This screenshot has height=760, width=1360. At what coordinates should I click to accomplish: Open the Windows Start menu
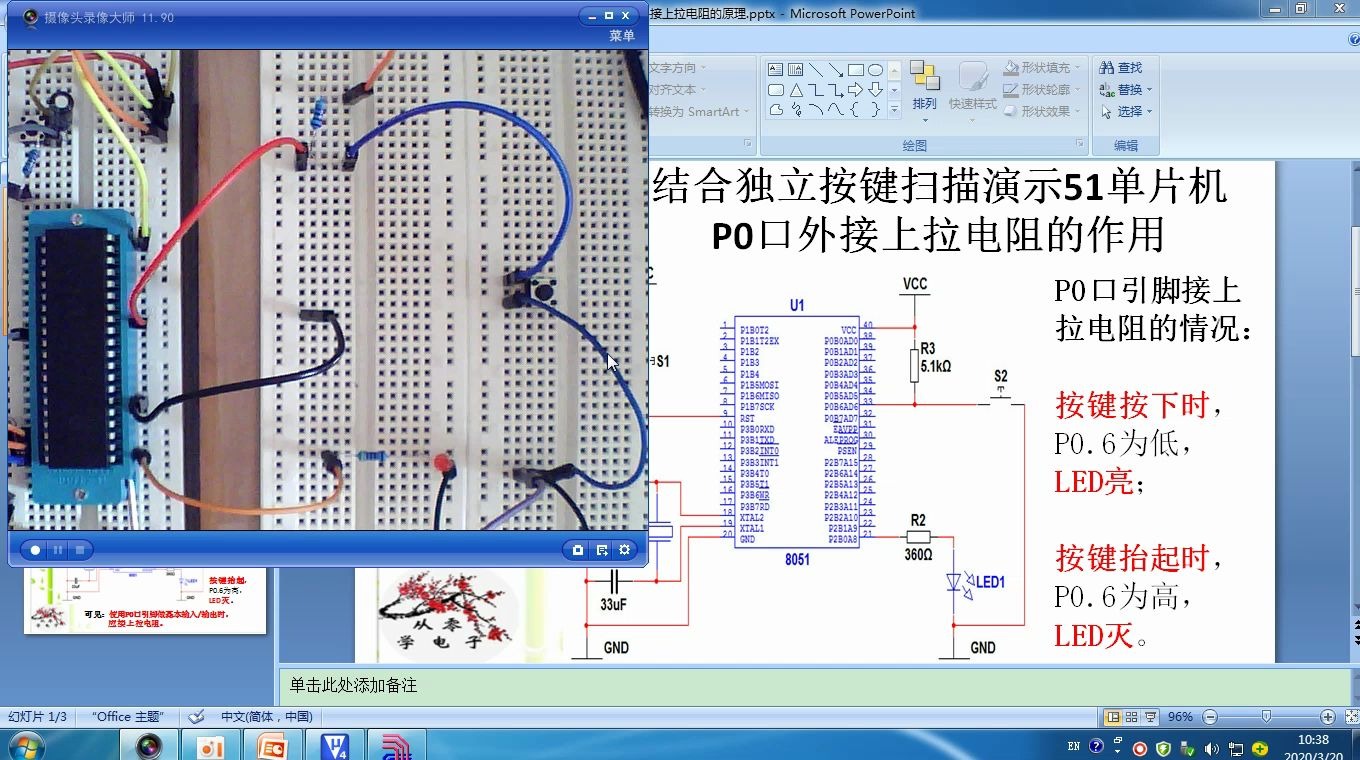(28, 747)
